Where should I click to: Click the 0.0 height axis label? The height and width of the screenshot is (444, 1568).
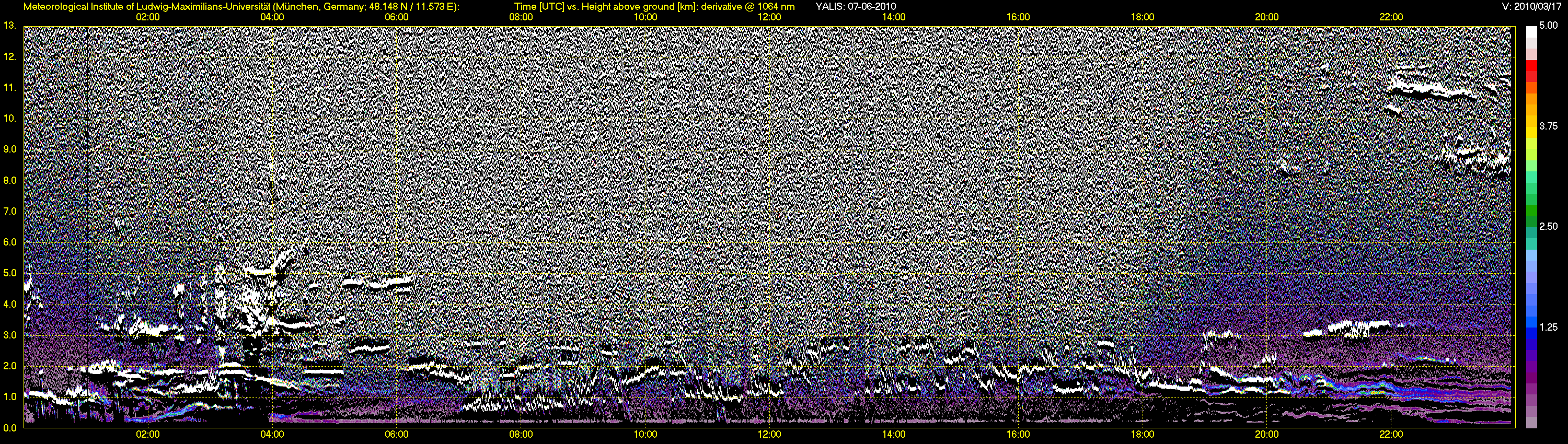coord(10,428)
